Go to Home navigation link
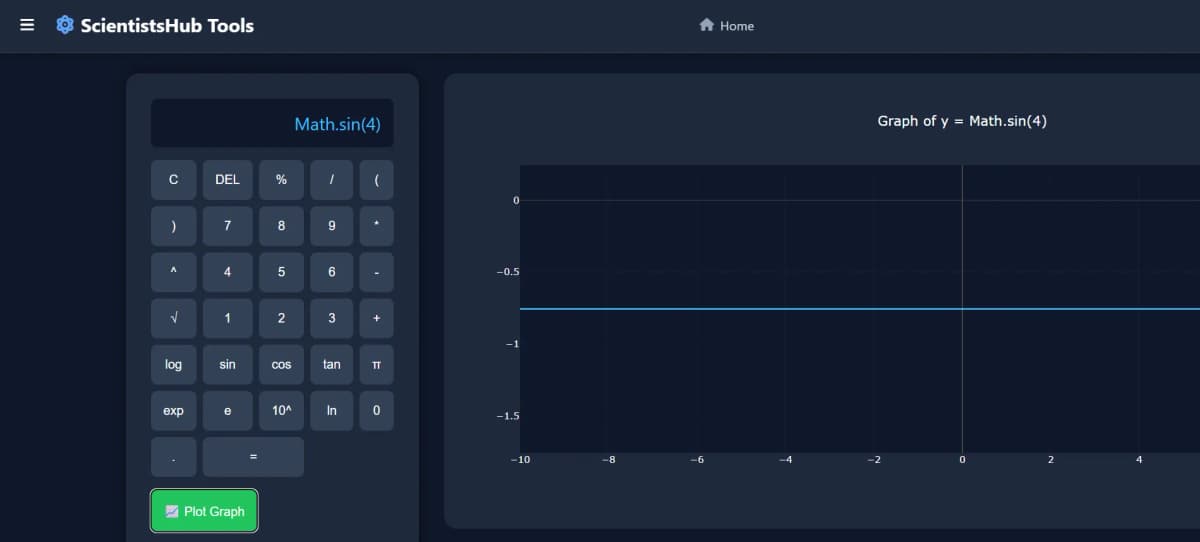Image resolution: width=1200 pixels, height=542 pixels. click(x=737, y=26)
